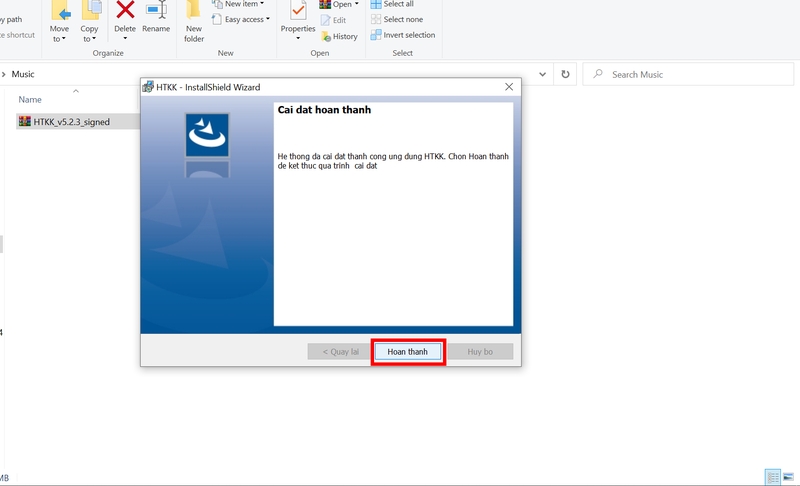Open the Easy access dropdown

(x=241, y=19)
